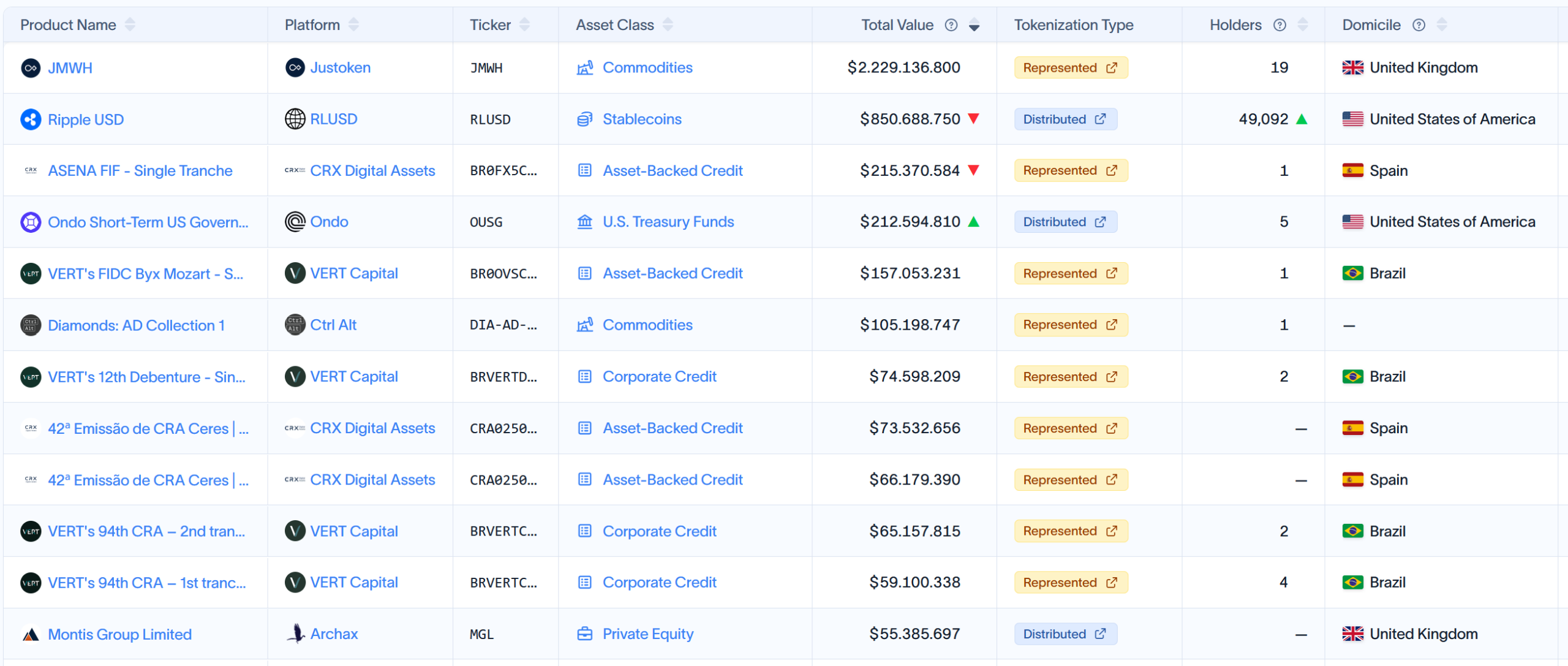
Task: Select the $2.229.136.800 total value cell
Action: [903, 67]
